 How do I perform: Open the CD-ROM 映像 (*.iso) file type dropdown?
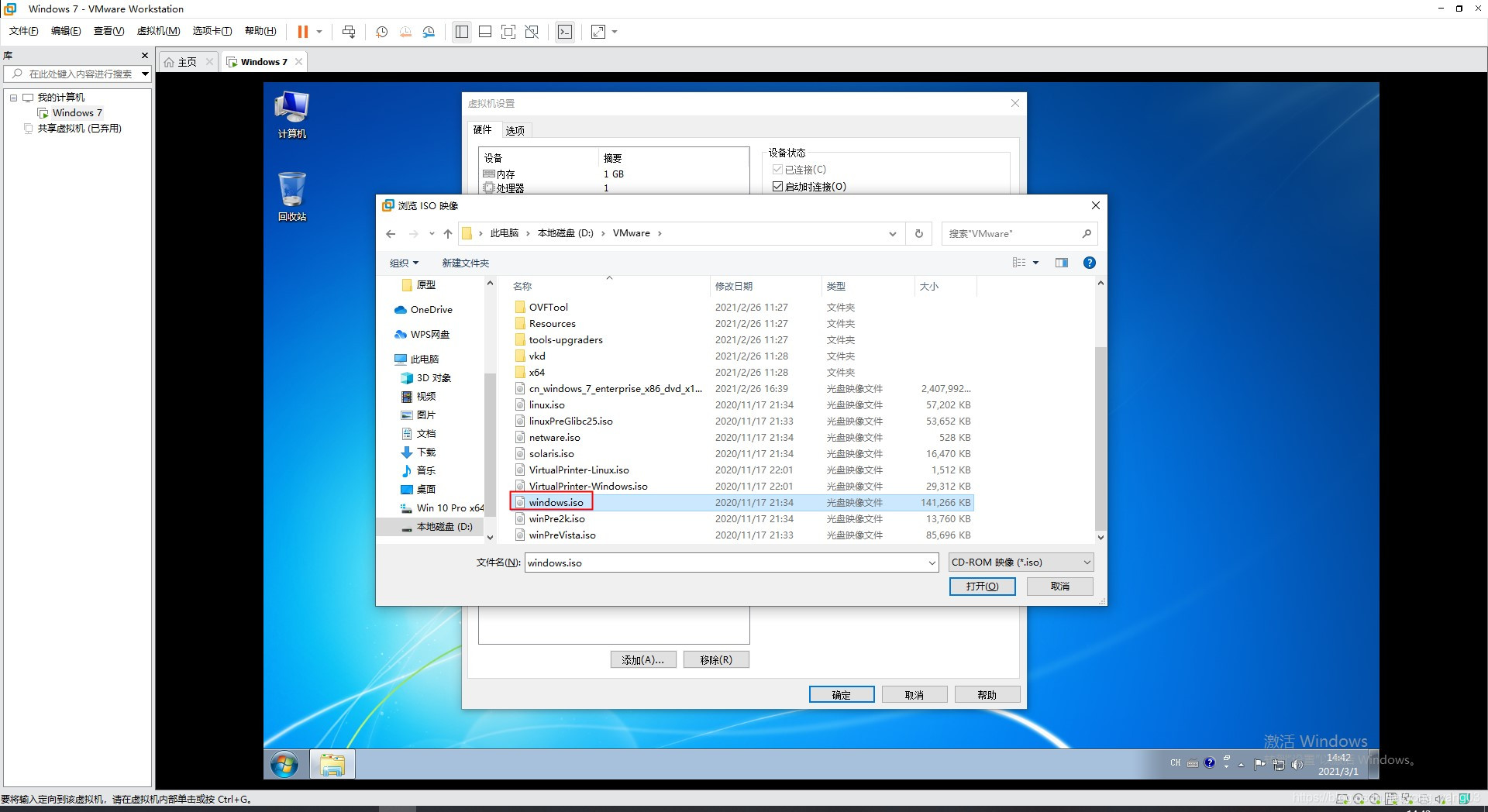point(1021,563)
